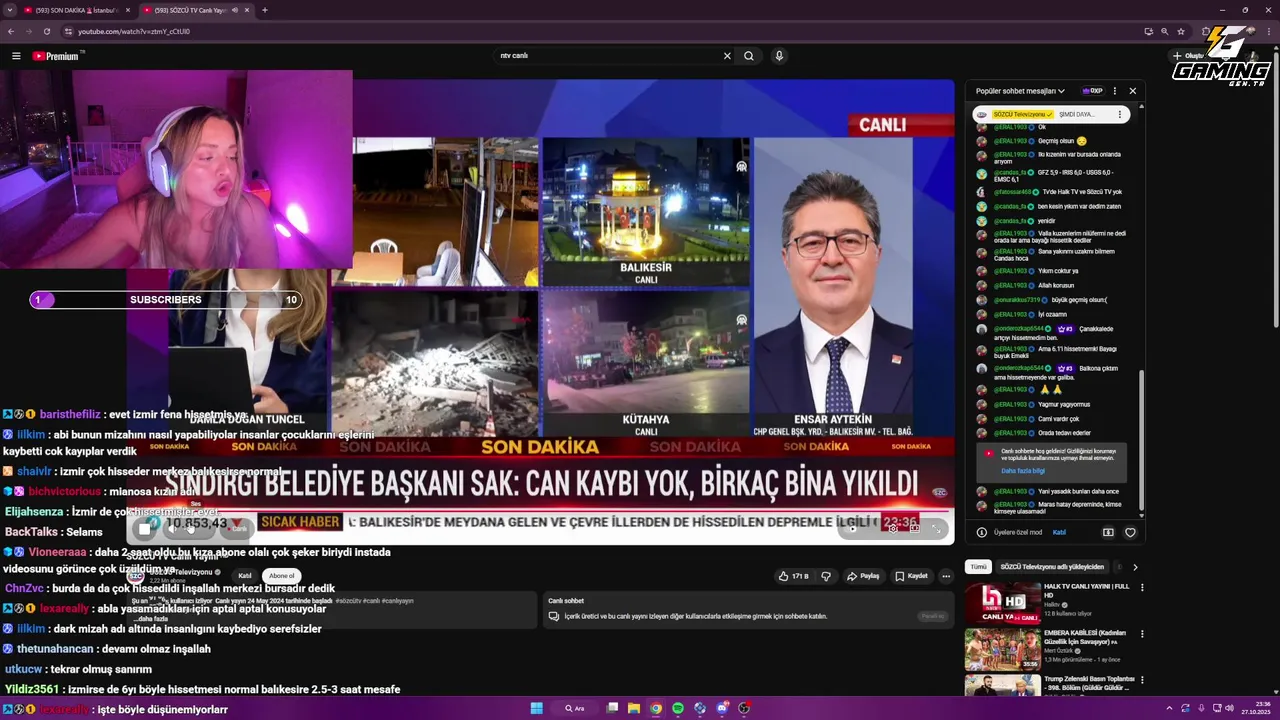
Task: Select the Tümü filter chip
Action: [978, 567]
